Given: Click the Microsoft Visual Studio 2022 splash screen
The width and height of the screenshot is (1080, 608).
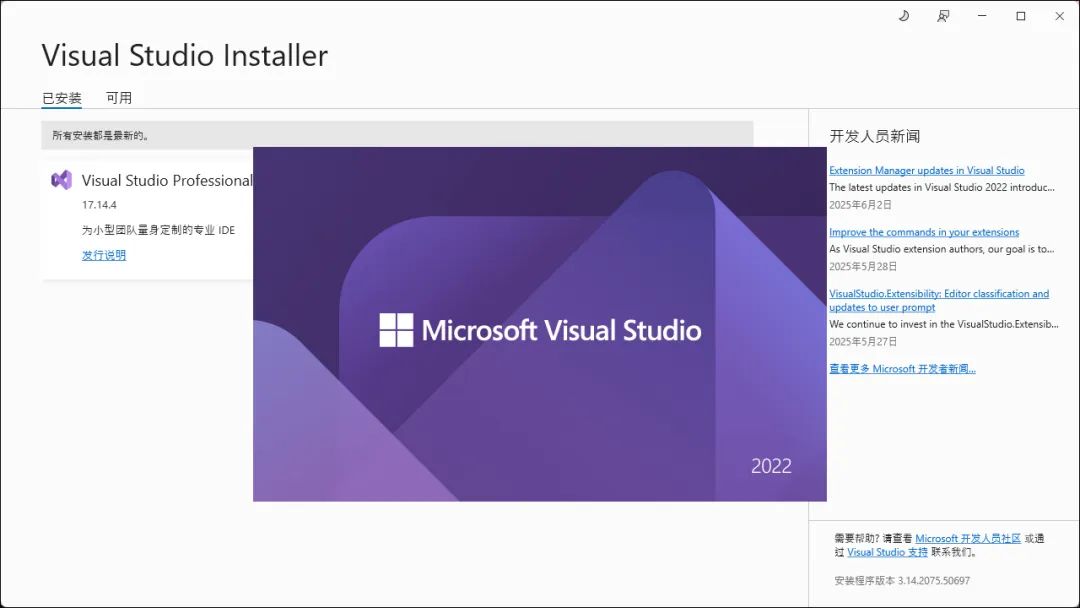Looking at the screenshot, I should coord(539,324).
